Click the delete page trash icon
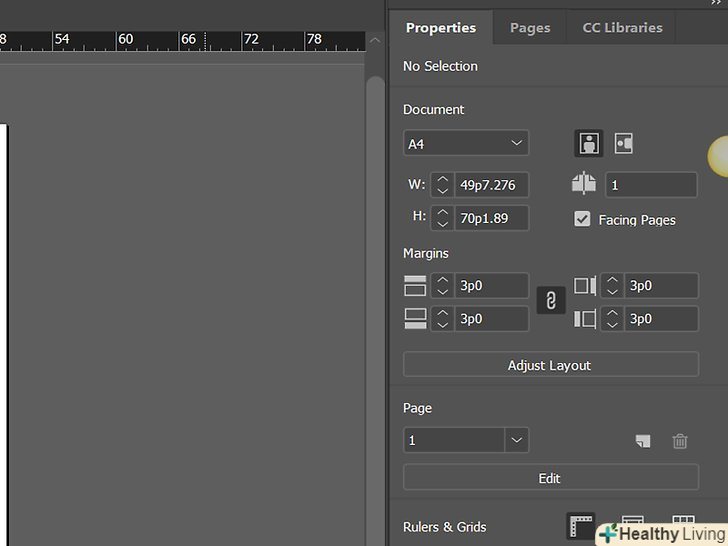 (x=680, y=441)
